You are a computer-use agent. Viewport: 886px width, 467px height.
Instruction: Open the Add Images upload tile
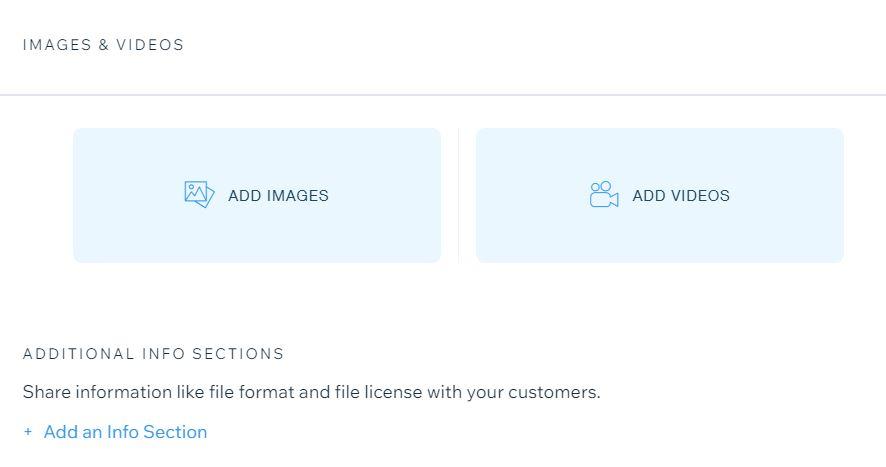(257, 195)
